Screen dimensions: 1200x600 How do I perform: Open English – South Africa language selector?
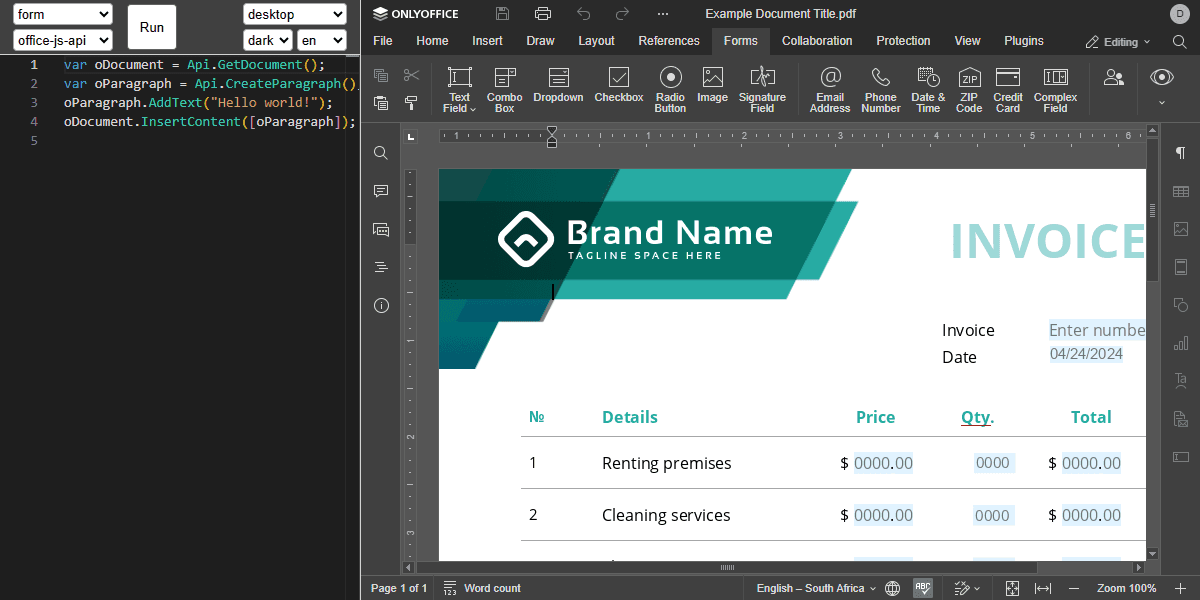pyautogui.click(x=816, y=588)
